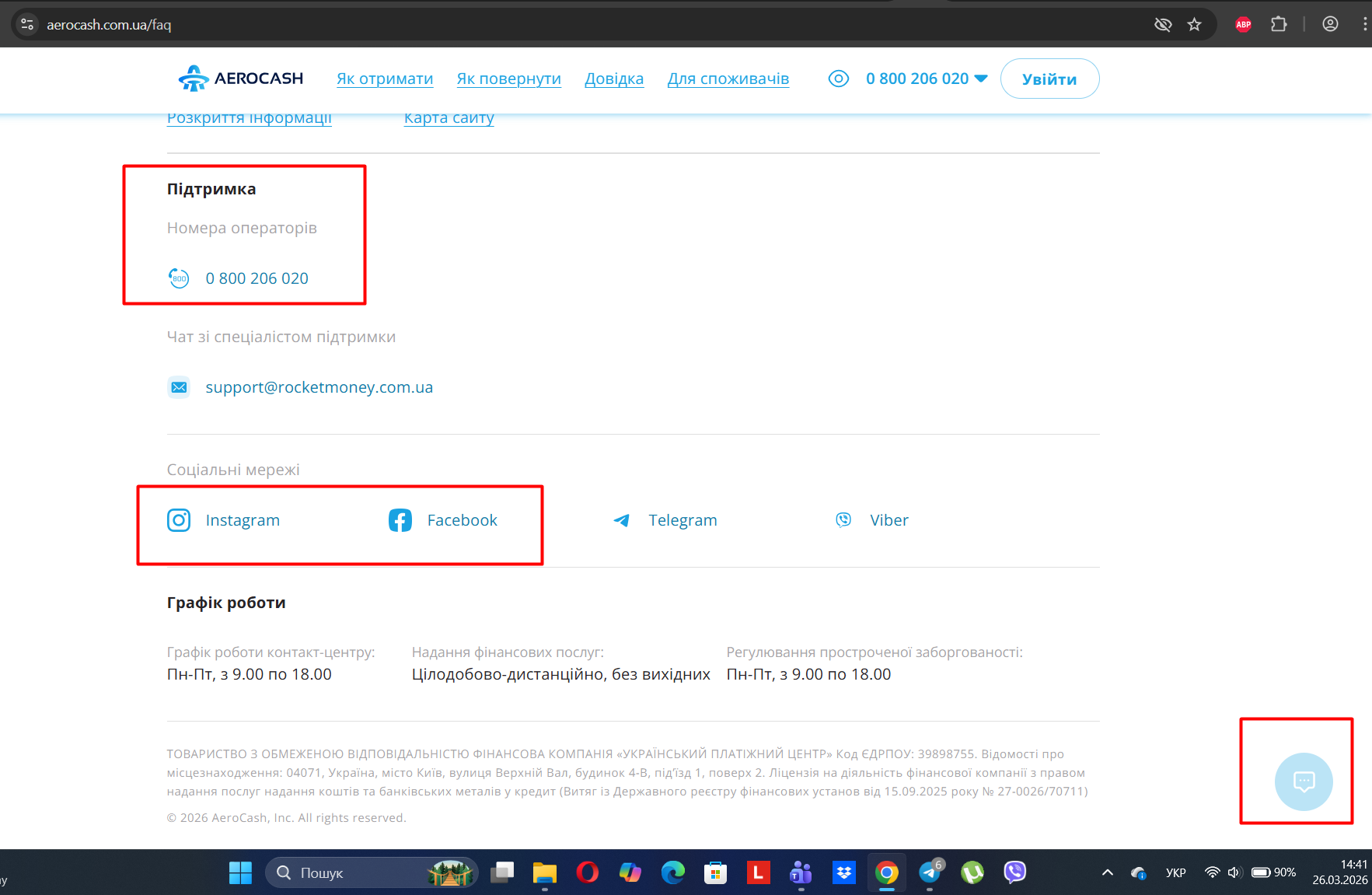Click the Цілодобово-дистанційно, без вихідних text
Screen dimensions: 1372x895
click(x=561, y=674)
